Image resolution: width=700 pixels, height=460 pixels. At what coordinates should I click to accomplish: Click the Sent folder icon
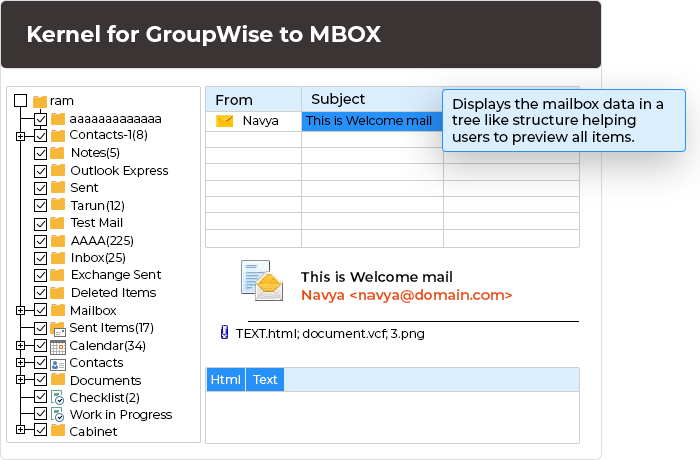(x=58, y=187)
